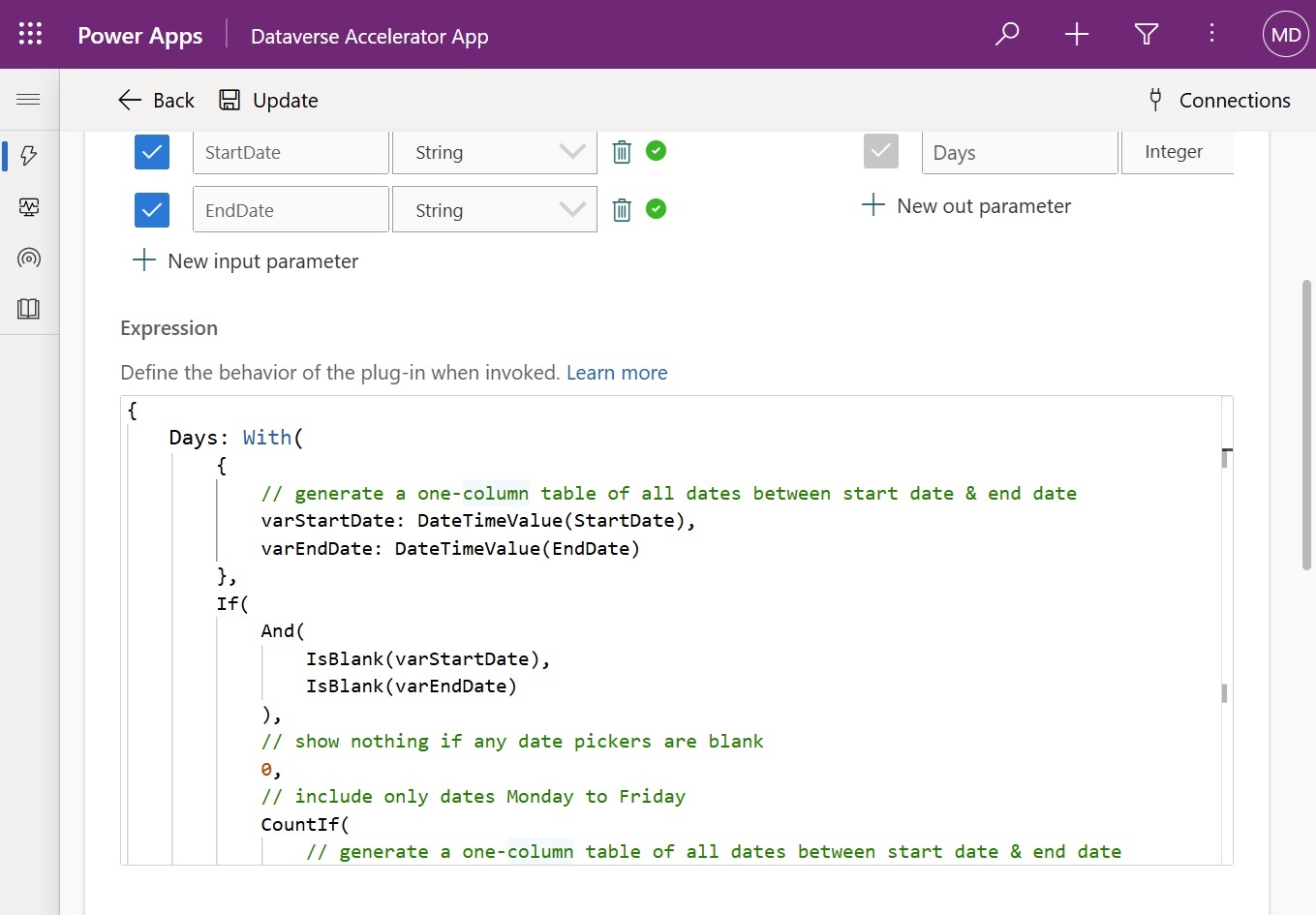This screenshot has width=1316, height=915.
Task: Open the more options ellipsis menu
Action: [x=1211, y=34]
